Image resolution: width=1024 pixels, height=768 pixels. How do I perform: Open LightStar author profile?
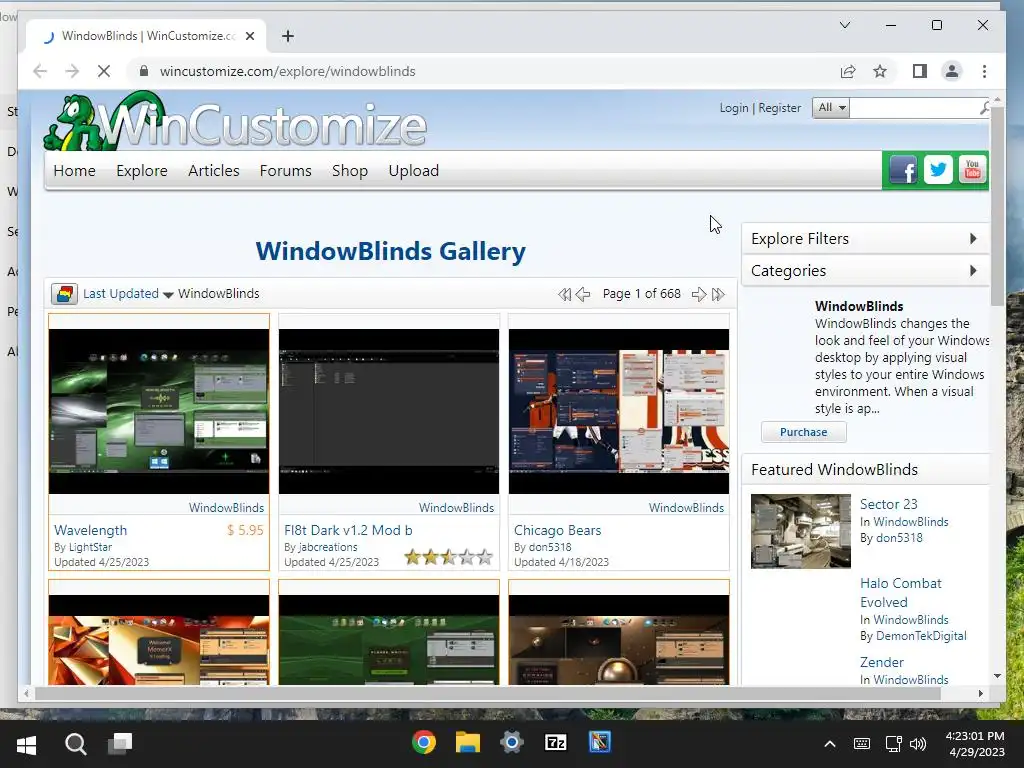[x=90, y=547]
